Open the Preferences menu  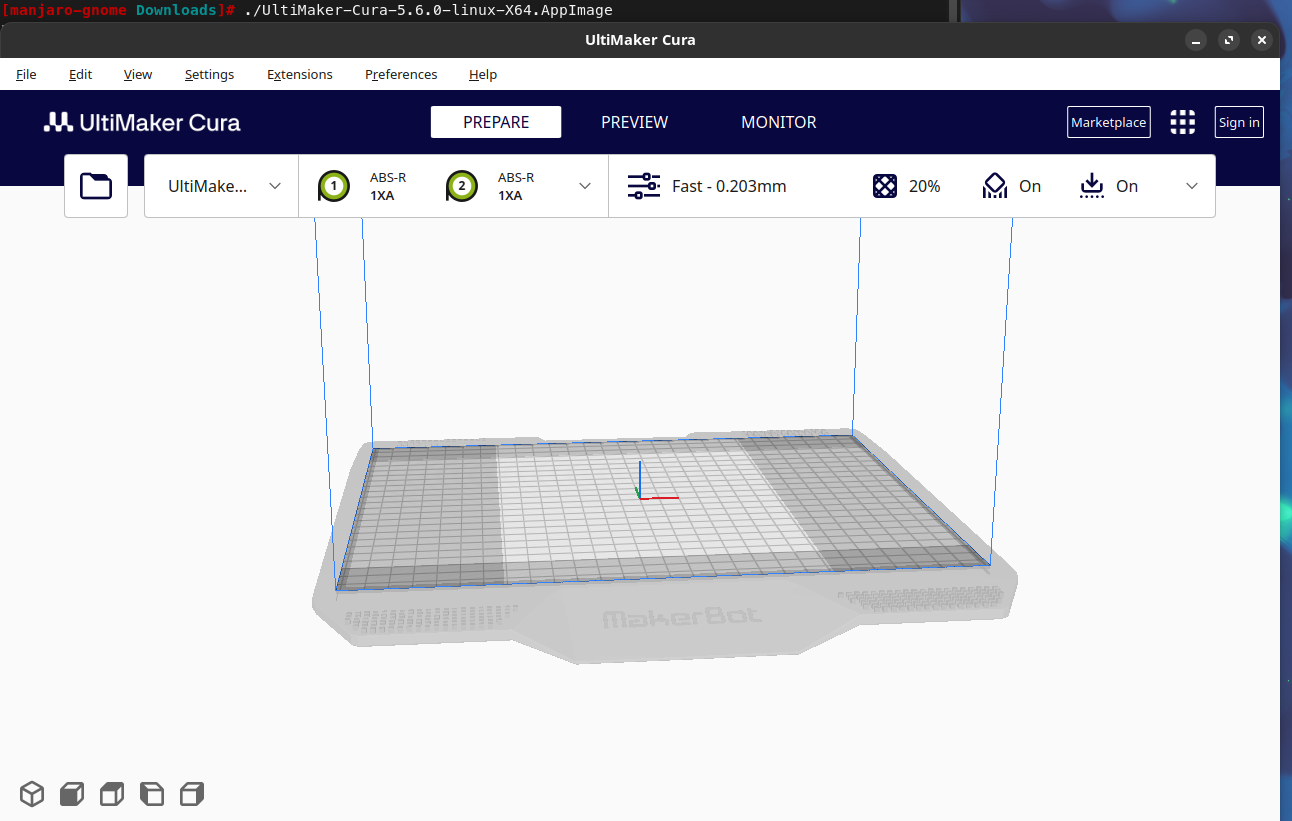(x=401, y=74)
